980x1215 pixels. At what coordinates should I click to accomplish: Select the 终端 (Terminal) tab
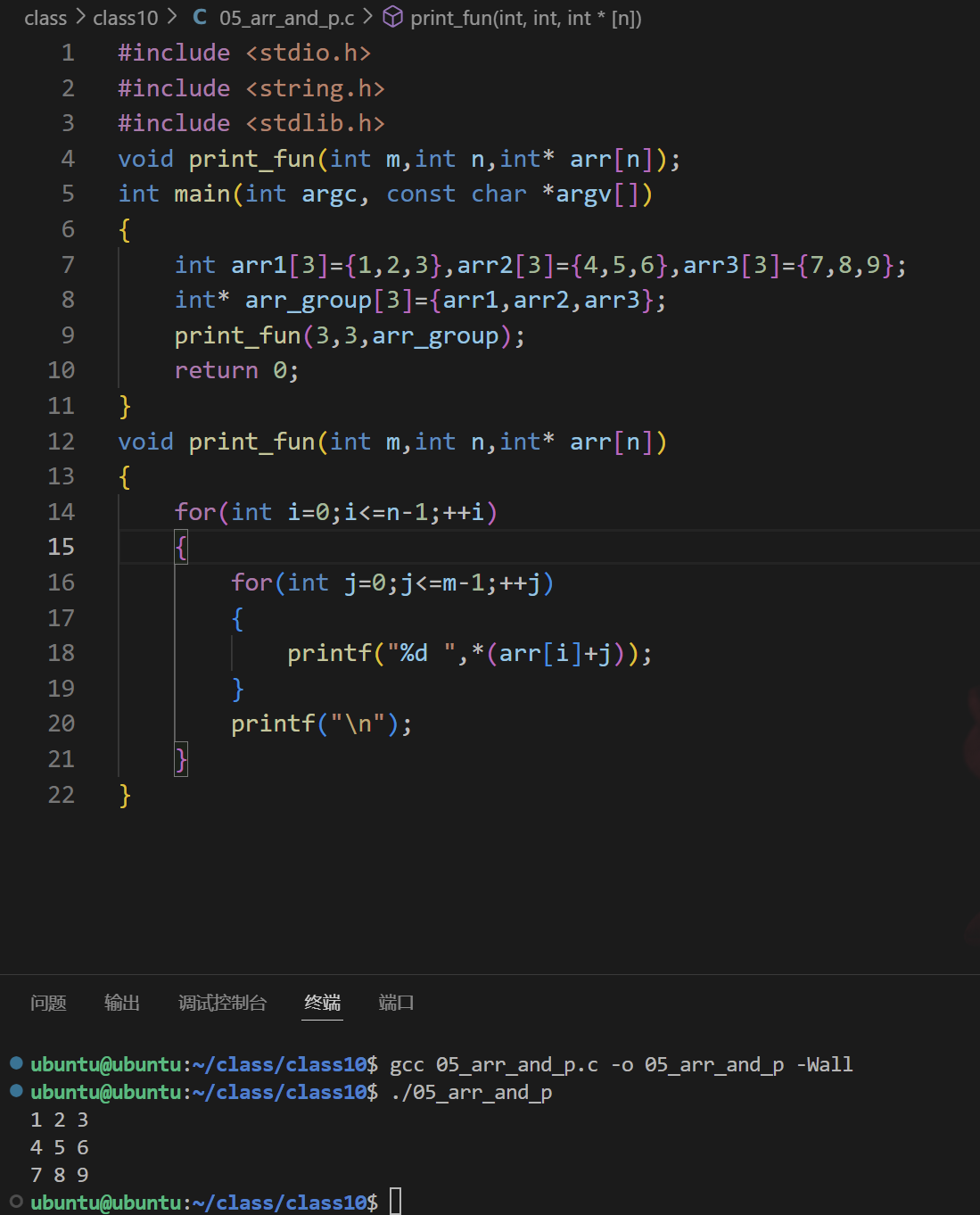pyautogui.click(x=323, y=1003)
